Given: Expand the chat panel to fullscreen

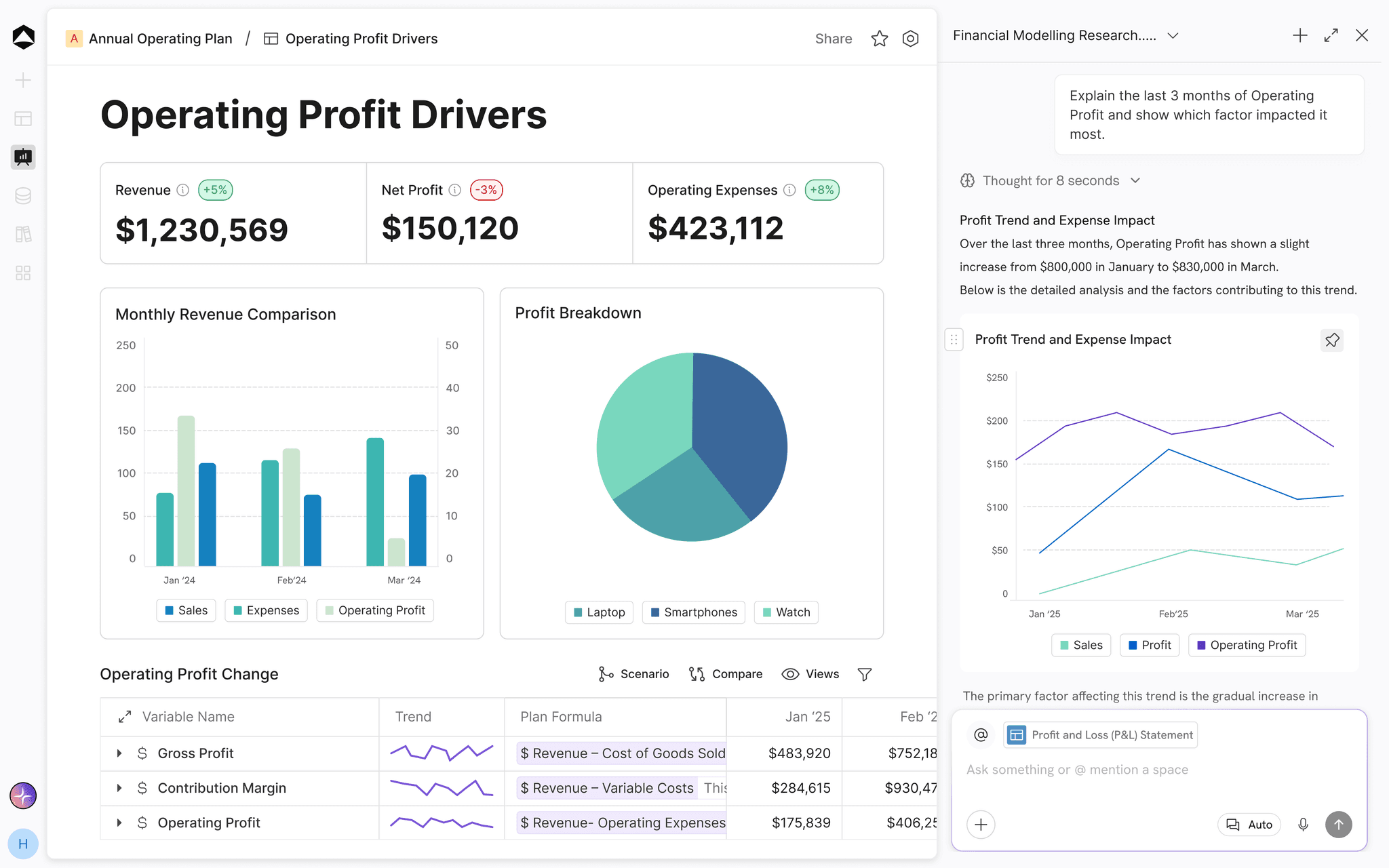Looking at the screenshot, I should point(1331,35).
